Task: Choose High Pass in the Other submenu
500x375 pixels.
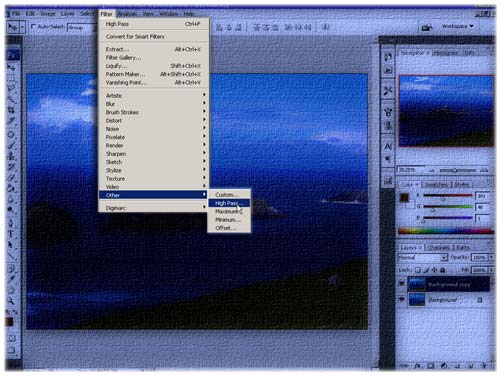Action: pyautogui.click(x=229, y=203)
